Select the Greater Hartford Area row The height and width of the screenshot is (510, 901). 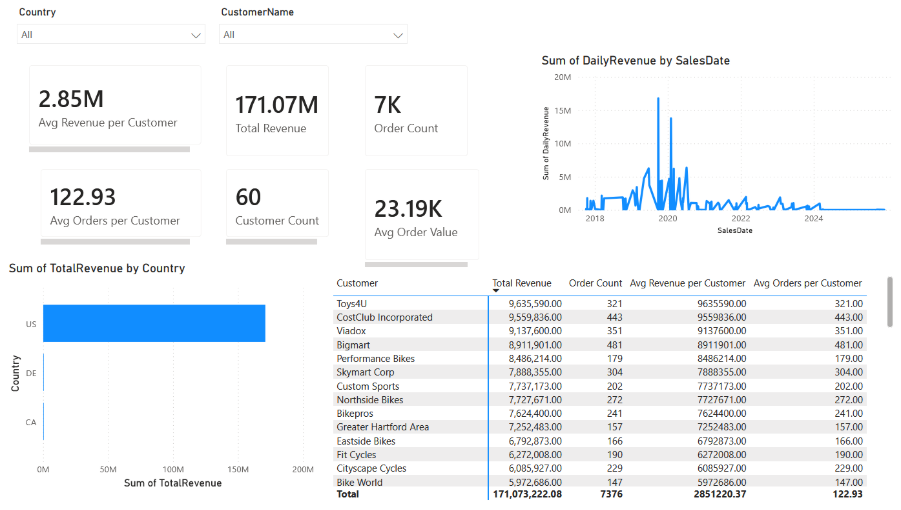pos(600,427)
